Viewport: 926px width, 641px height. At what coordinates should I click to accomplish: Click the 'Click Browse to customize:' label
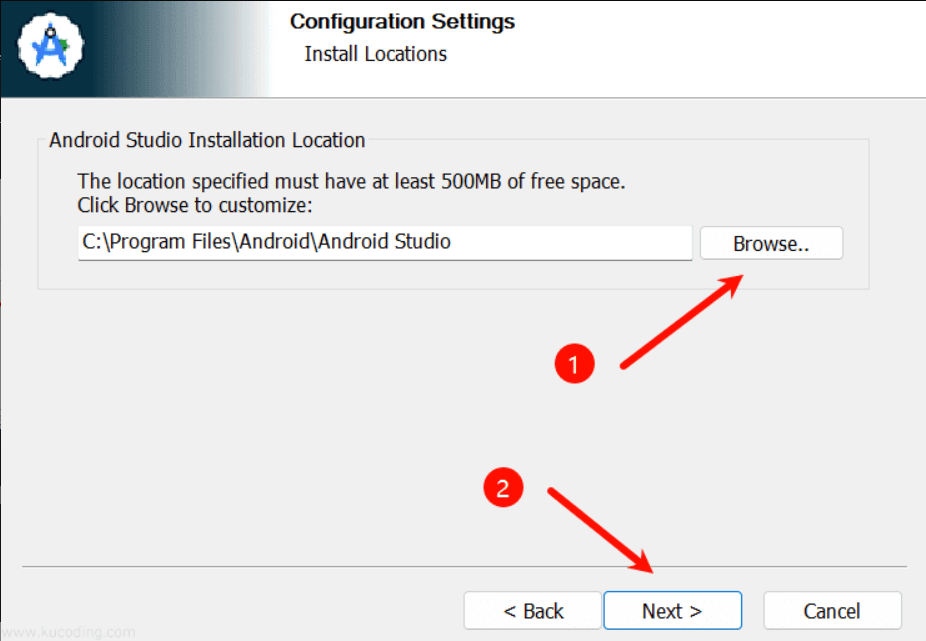point(195,206)
